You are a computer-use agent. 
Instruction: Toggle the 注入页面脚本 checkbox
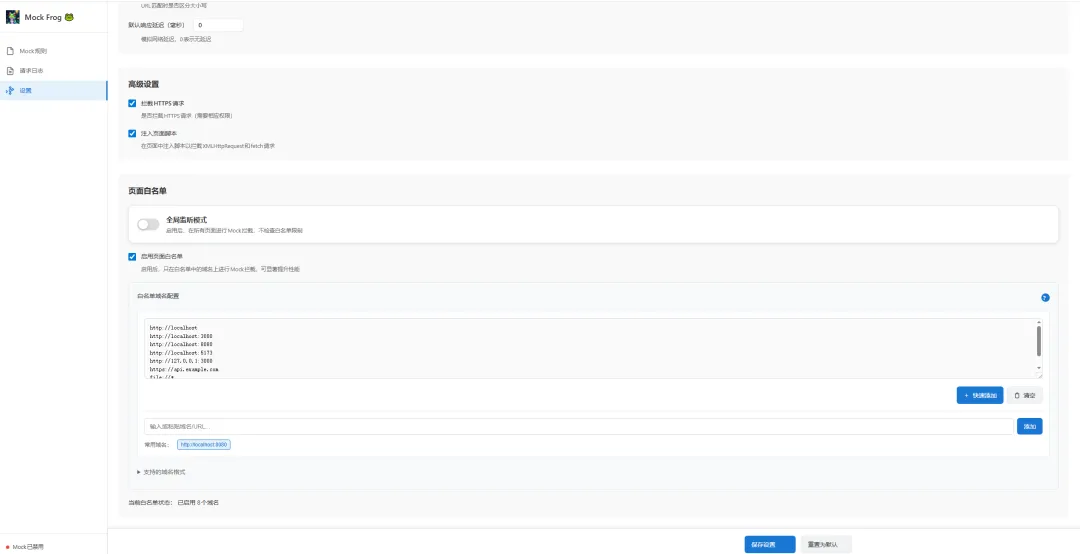(132, 134)
